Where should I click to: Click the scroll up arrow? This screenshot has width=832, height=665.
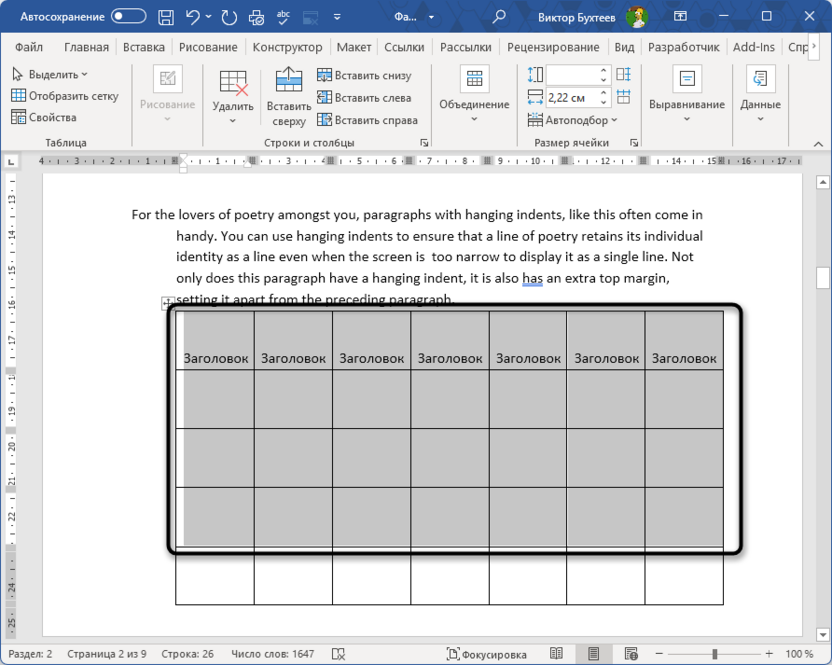tap(822, 183)
